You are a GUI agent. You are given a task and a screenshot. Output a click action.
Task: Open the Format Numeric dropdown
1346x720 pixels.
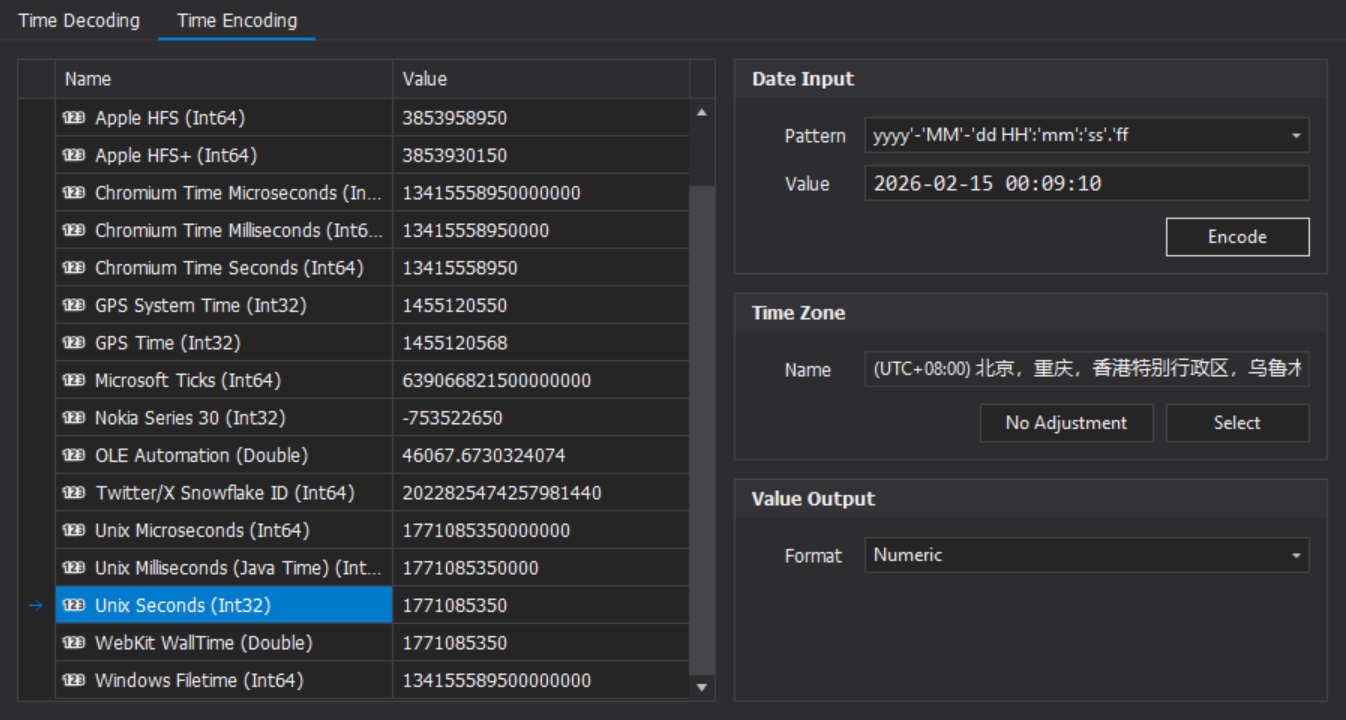(1296, 555)
